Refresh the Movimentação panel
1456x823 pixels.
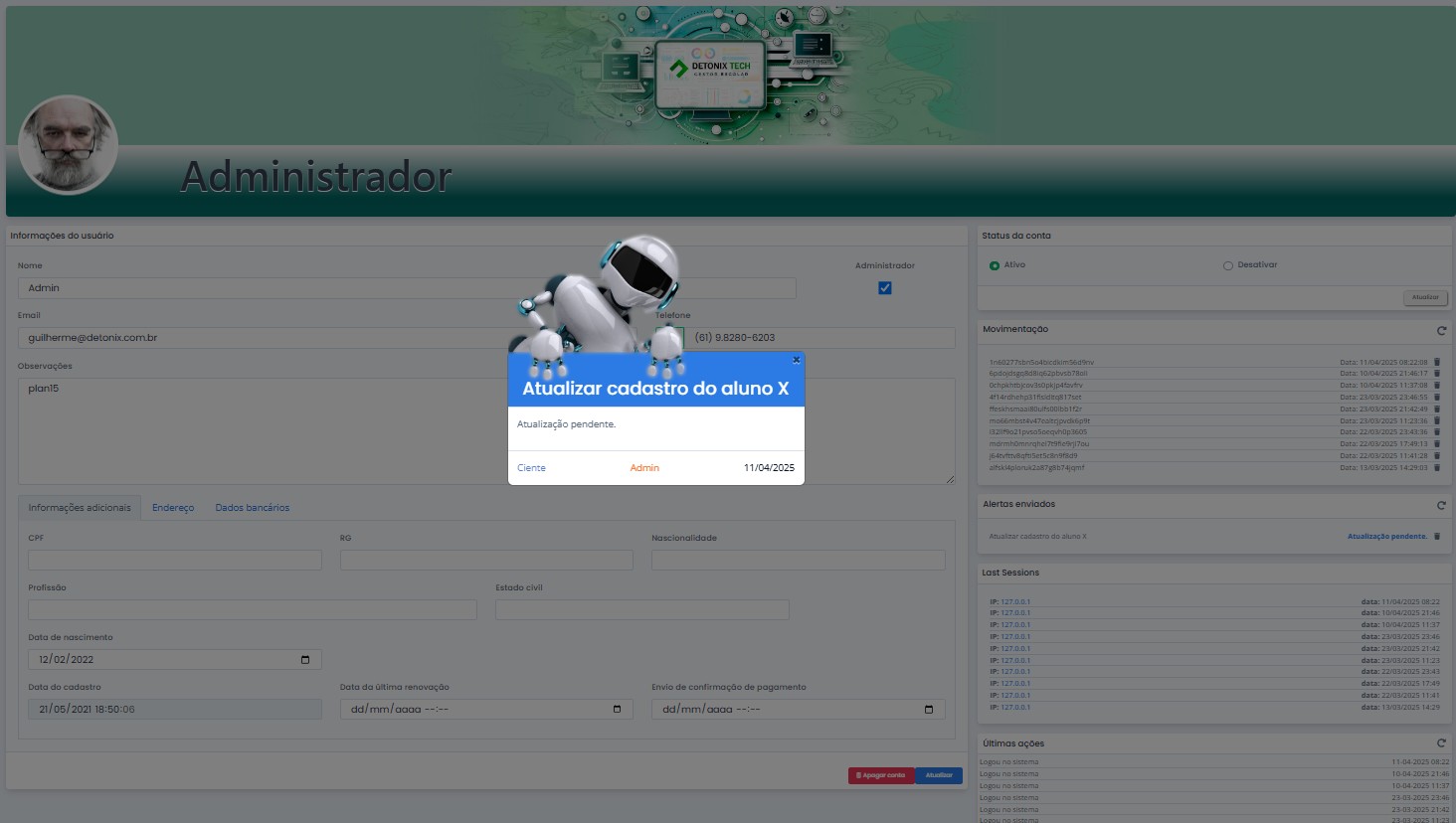point(1441,330)
